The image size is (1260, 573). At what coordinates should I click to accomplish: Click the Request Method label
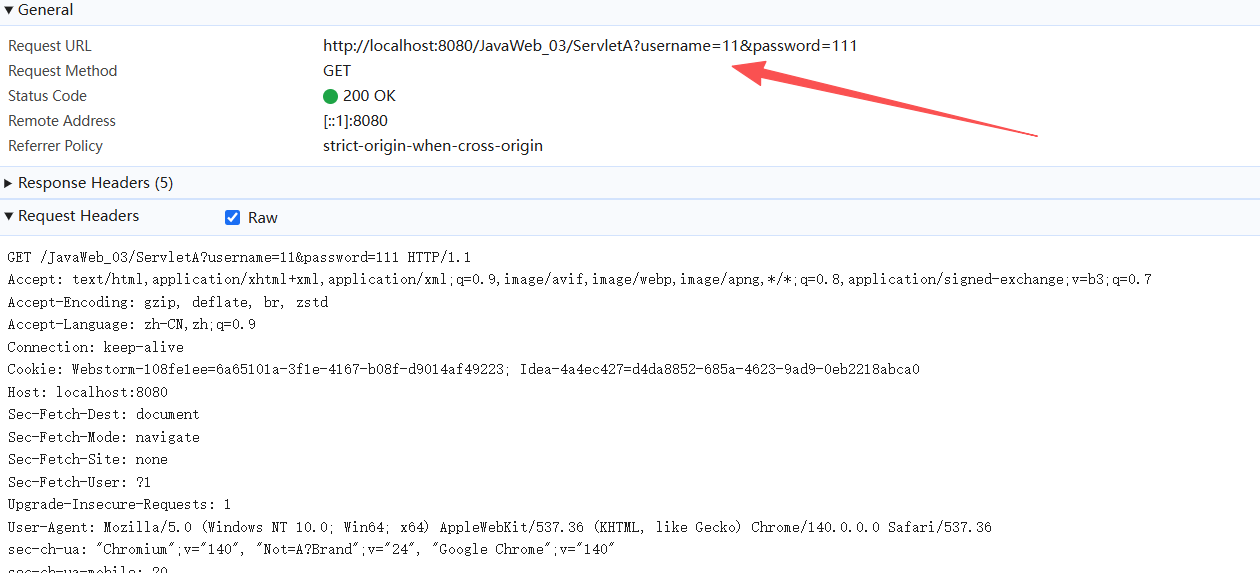pos(63,71)
